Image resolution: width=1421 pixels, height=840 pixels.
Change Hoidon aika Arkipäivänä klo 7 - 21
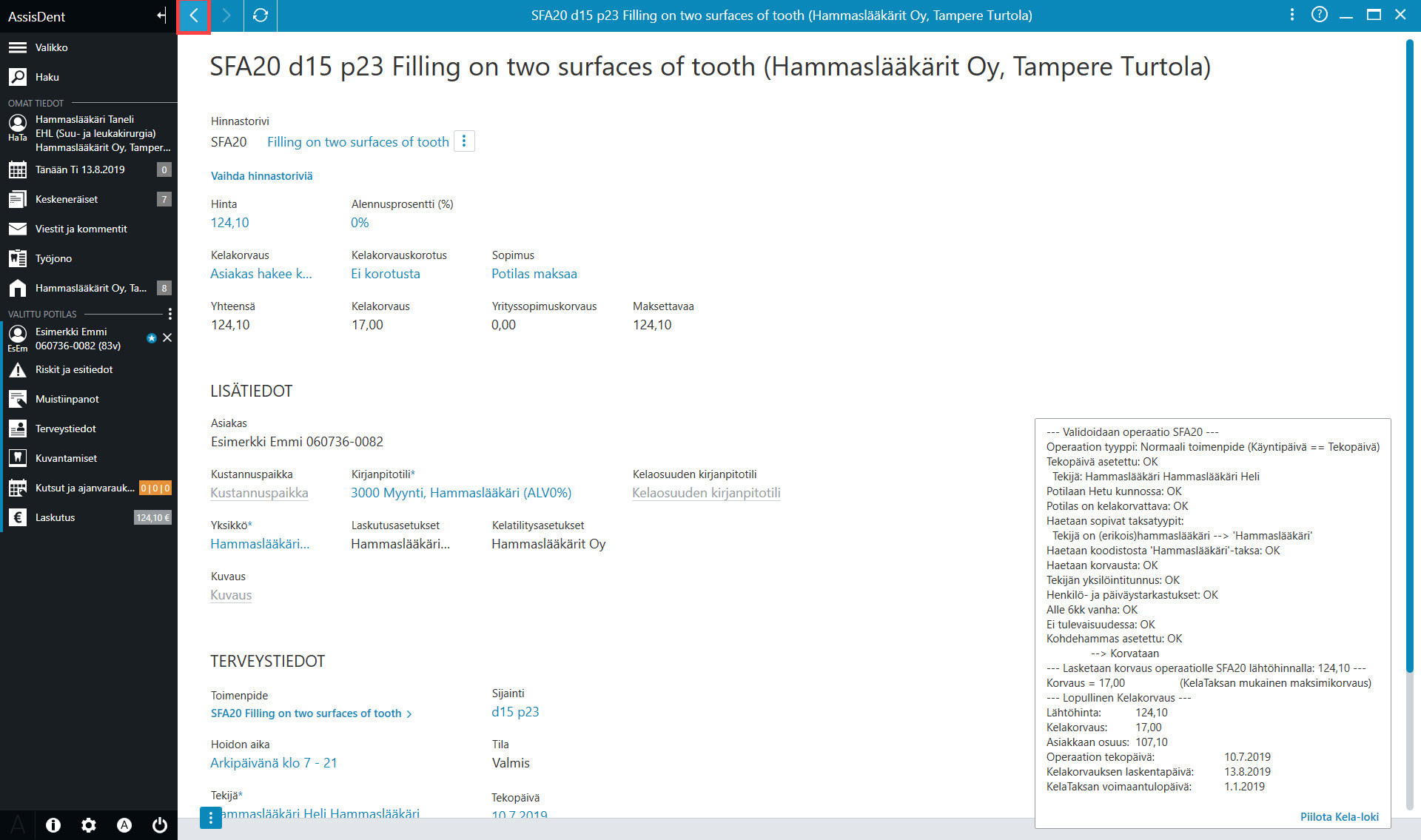[x=274, y=763]
